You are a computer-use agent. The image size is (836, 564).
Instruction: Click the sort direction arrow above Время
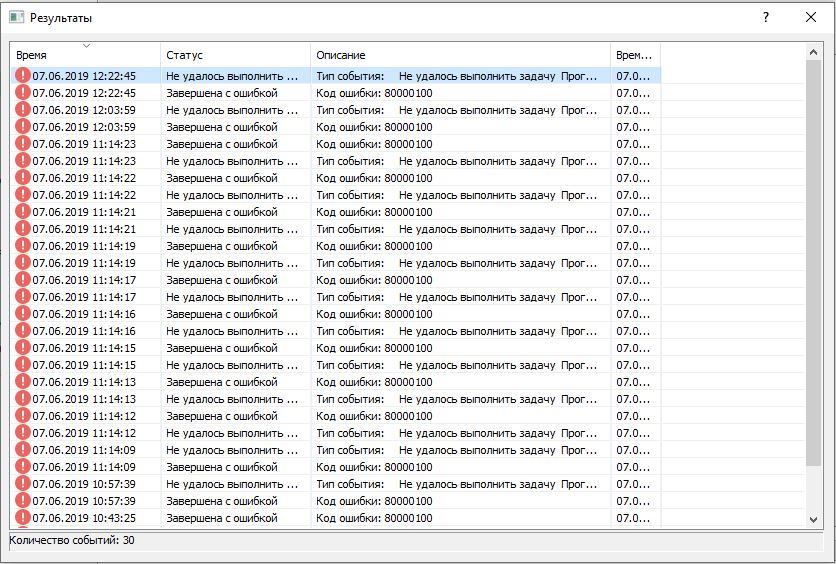(x=86, y=46)
